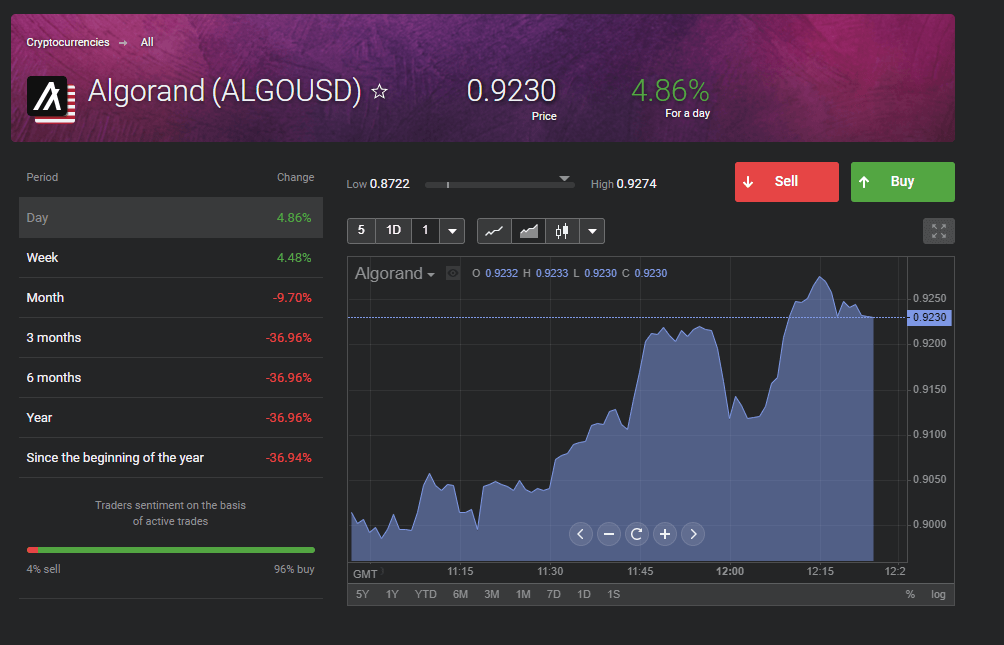
Task: Switch chart range to 1M
Action: (x=523, y=594)
